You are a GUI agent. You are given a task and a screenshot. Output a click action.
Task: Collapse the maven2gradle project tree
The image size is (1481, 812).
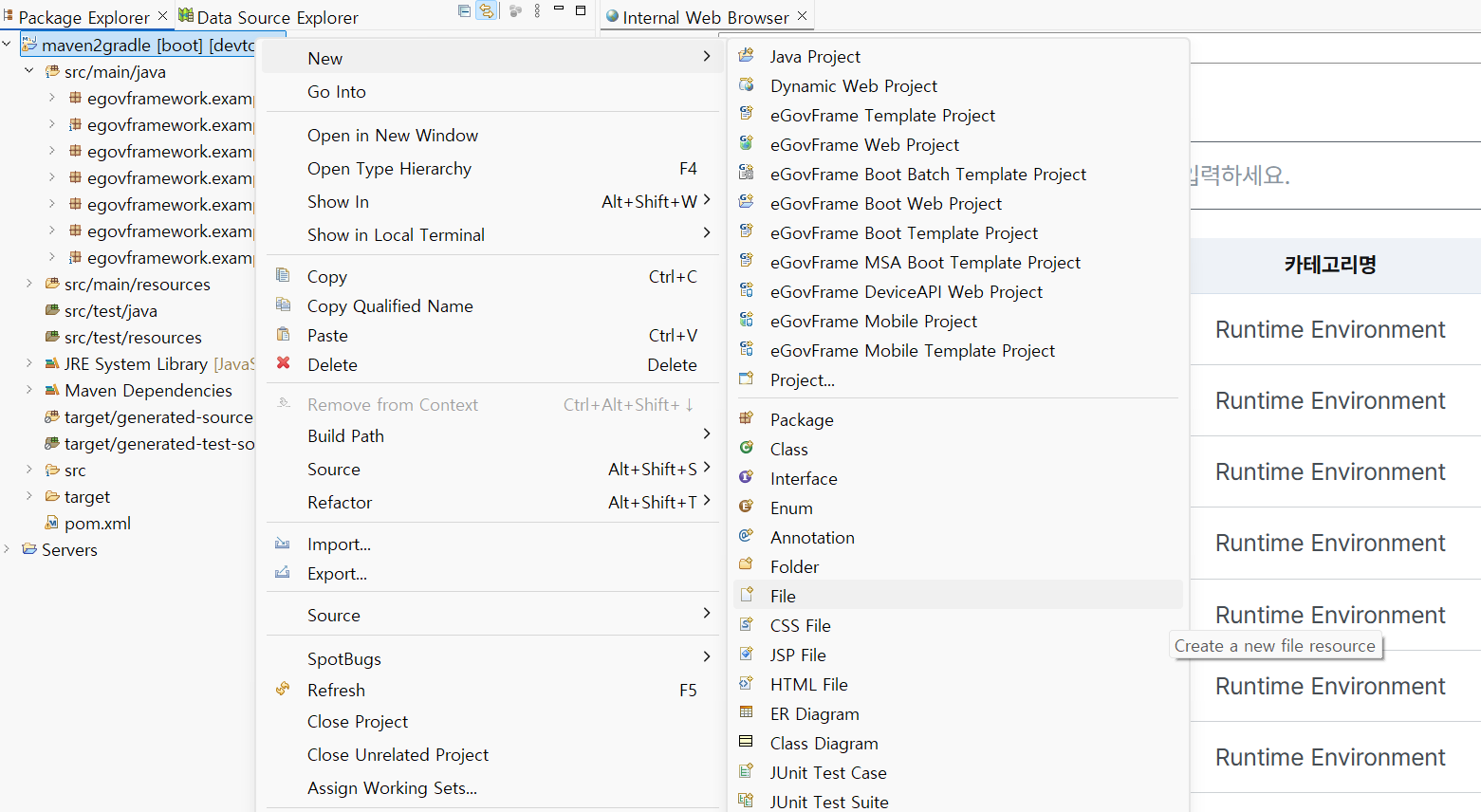pos(8,45)
